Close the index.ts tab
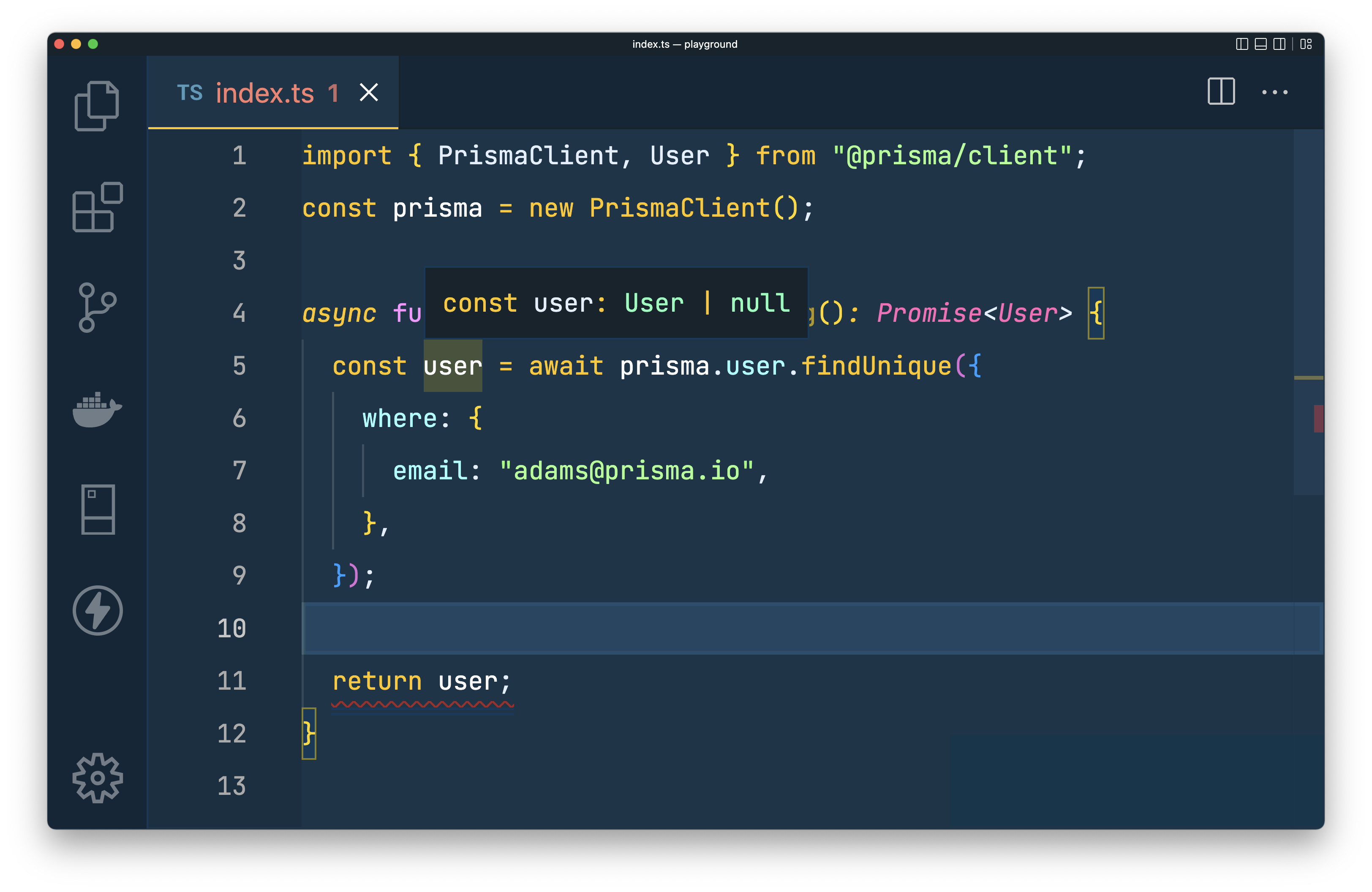The width and height of the screenshot is (1372, 892). (369, 92)
